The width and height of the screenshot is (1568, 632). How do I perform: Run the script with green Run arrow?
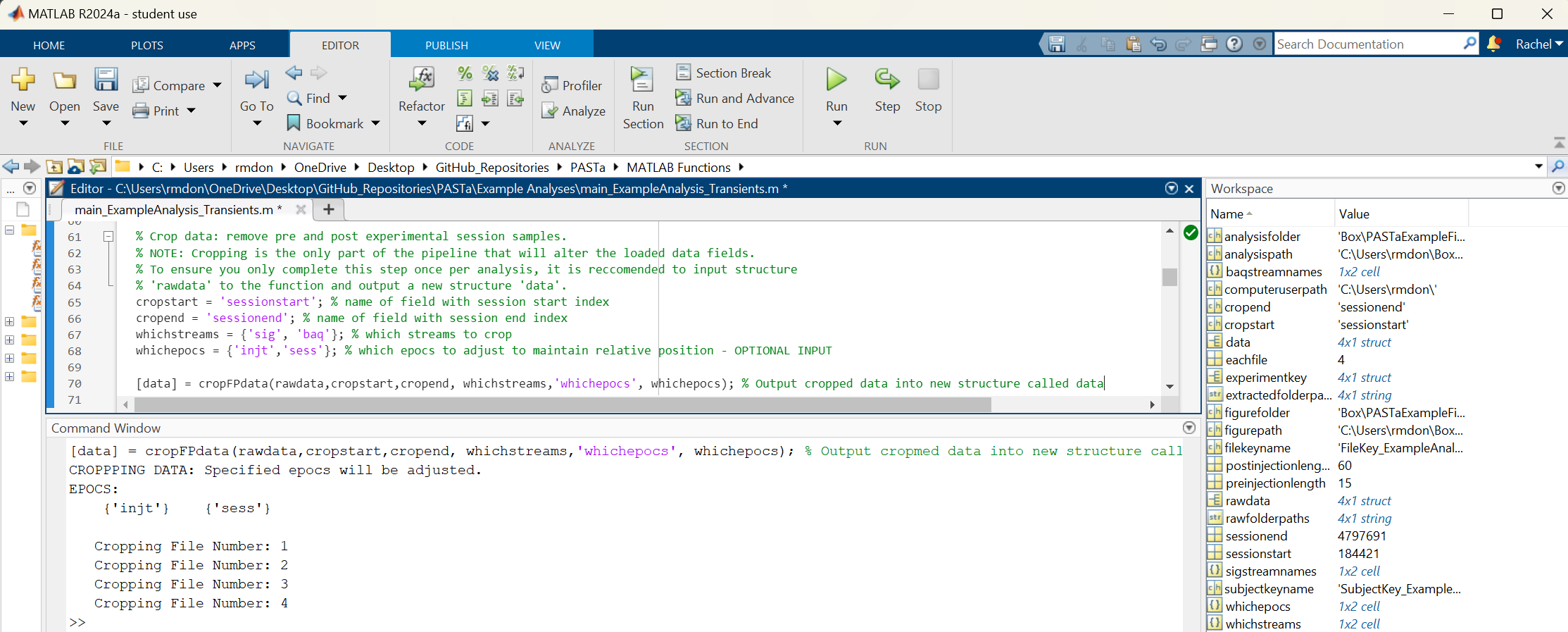tap(836, 80)
